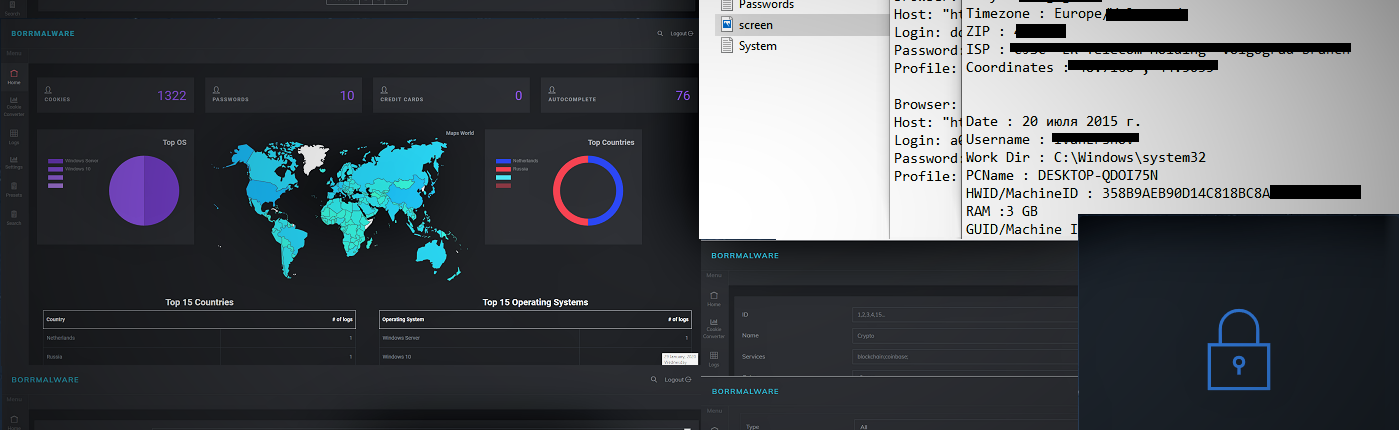The height and width of the screenshot is (430, 1399).
Task: Click the Maps World label
Action: (460, 133)
